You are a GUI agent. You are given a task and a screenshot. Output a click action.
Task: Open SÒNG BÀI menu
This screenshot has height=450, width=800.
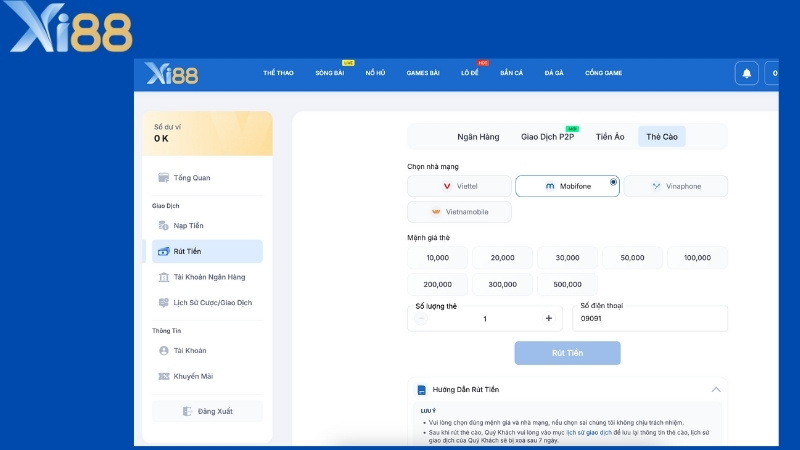pos(330,73)
